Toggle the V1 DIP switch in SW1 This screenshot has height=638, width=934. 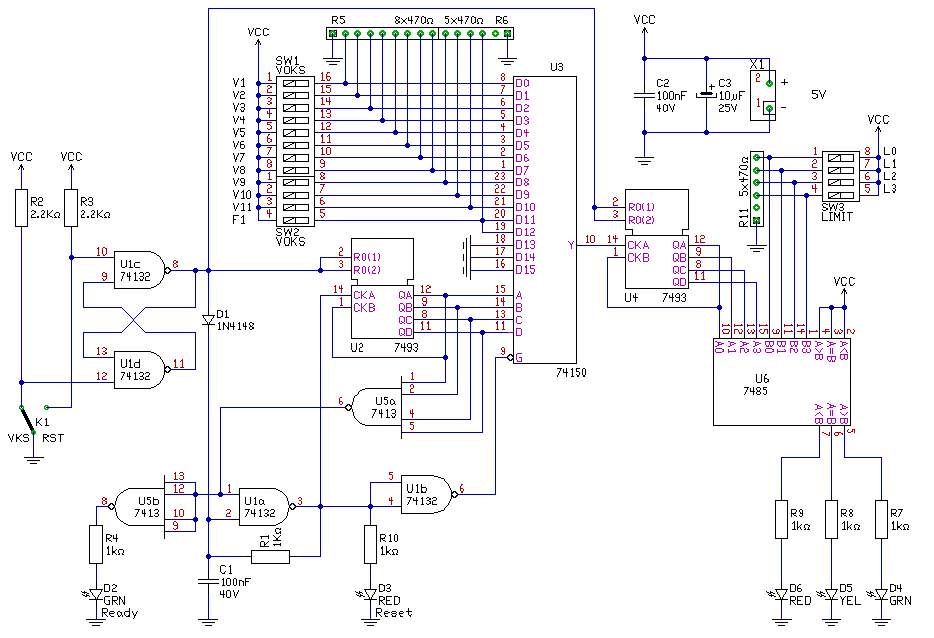coord(295,83)
